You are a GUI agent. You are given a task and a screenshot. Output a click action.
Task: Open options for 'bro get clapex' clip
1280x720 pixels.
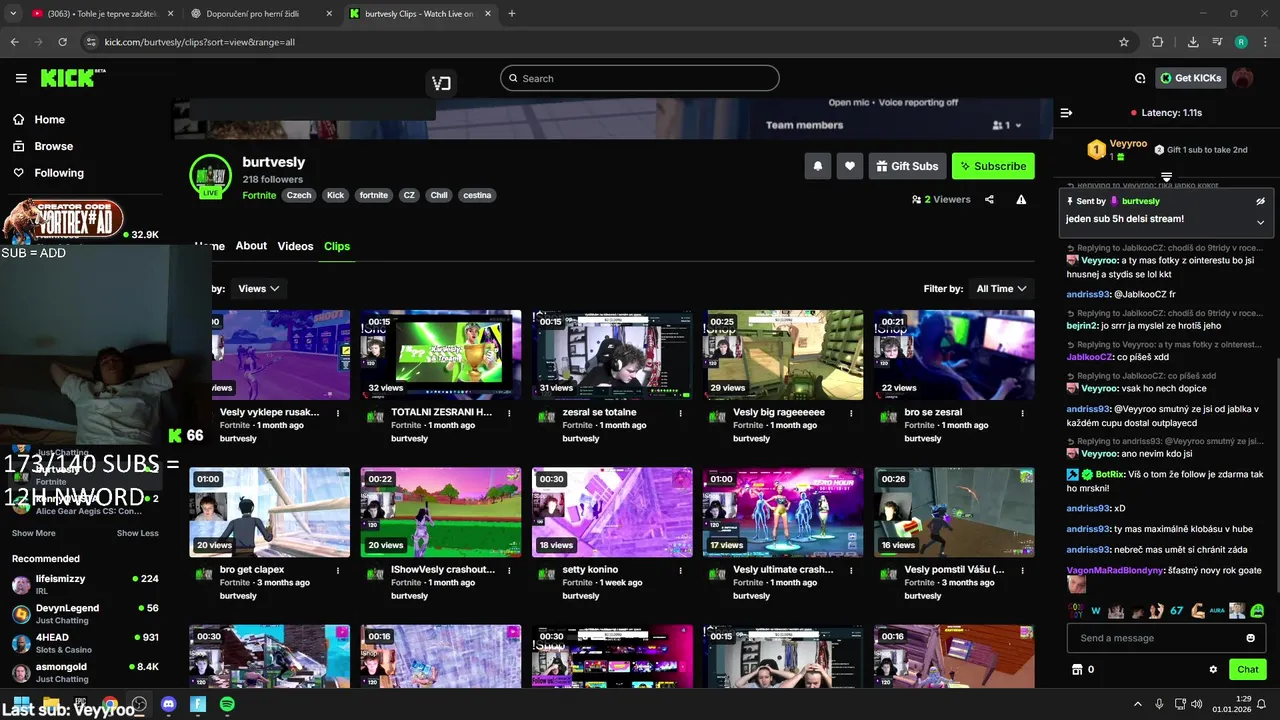point(338,570)
